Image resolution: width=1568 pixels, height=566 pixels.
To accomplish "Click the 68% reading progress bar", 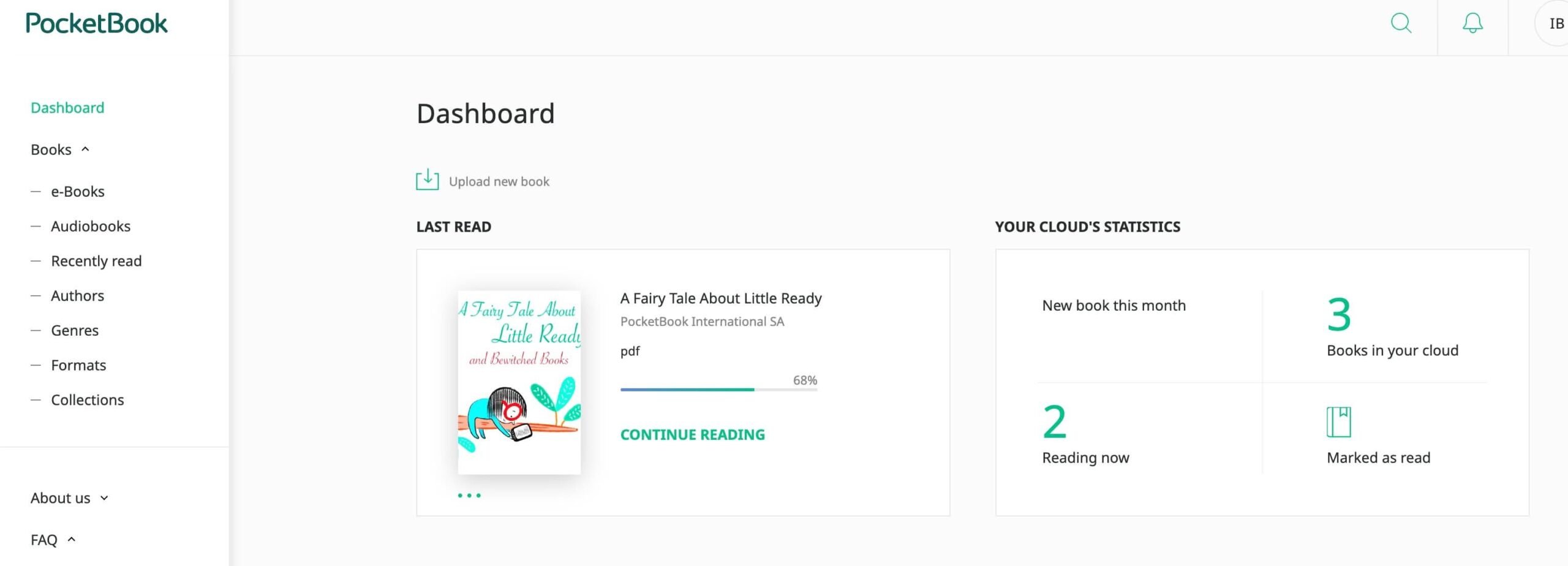I will coord(719,390).
